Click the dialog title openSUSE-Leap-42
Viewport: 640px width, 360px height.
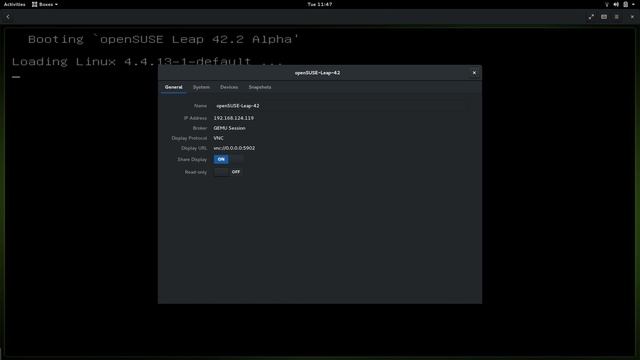point(317,73)
